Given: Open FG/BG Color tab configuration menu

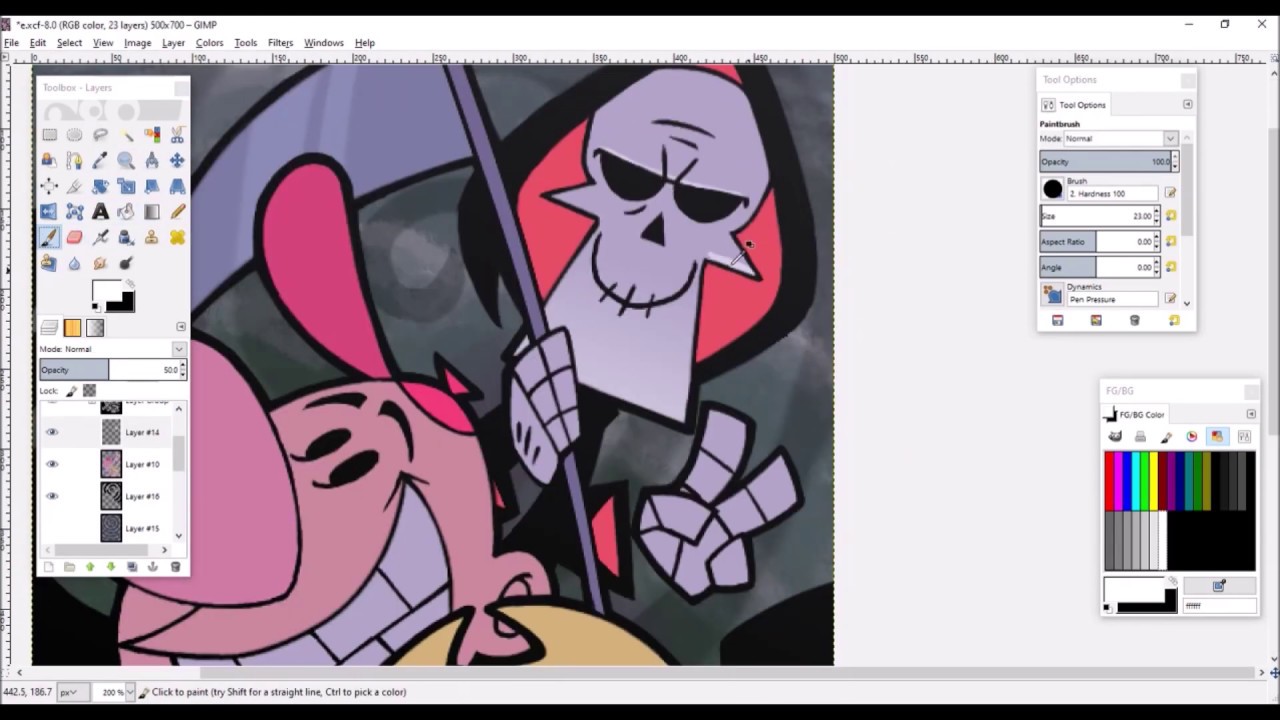Looking at the screenshot, I should (1251, 414).
